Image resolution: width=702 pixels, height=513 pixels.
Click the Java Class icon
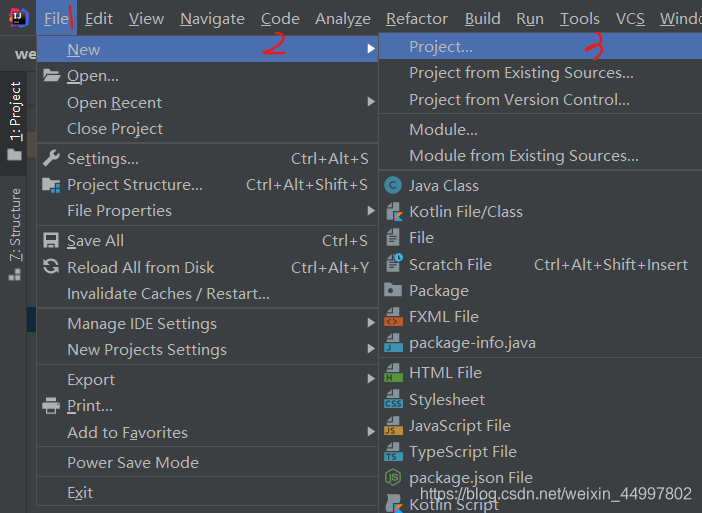pyautogui.click(x=393, y=185)
